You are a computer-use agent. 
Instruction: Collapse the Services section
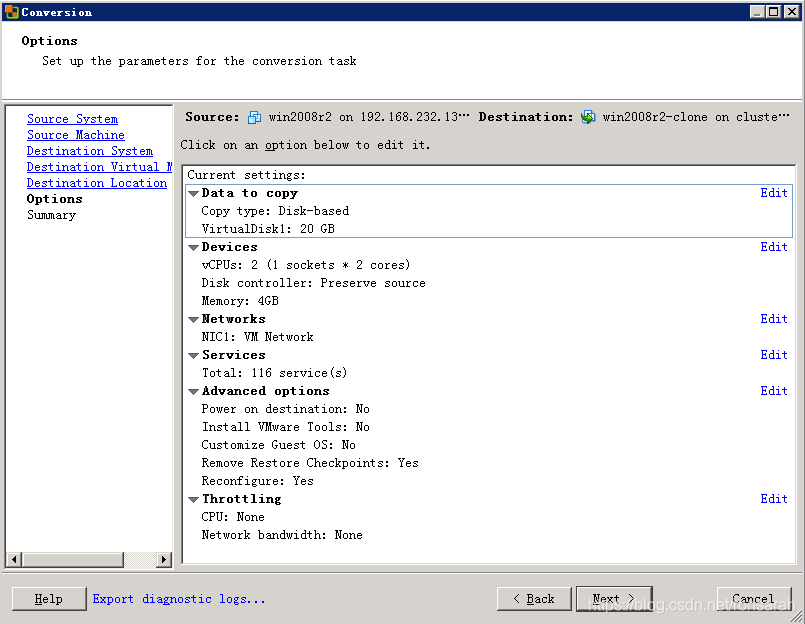coord(194,355)
